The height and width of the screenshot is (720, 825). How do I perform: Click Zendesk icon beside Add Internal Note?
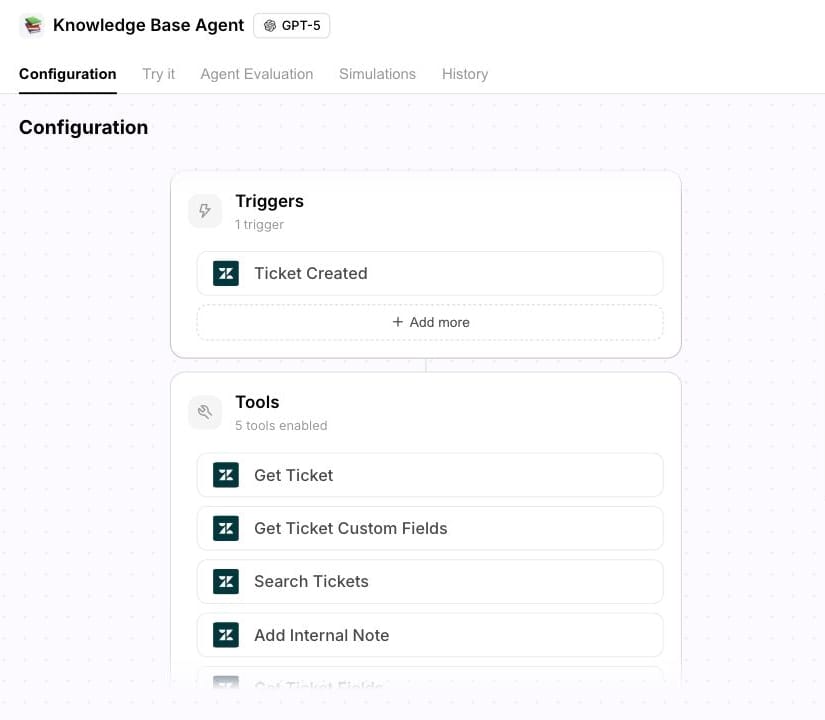pos(226,635)
